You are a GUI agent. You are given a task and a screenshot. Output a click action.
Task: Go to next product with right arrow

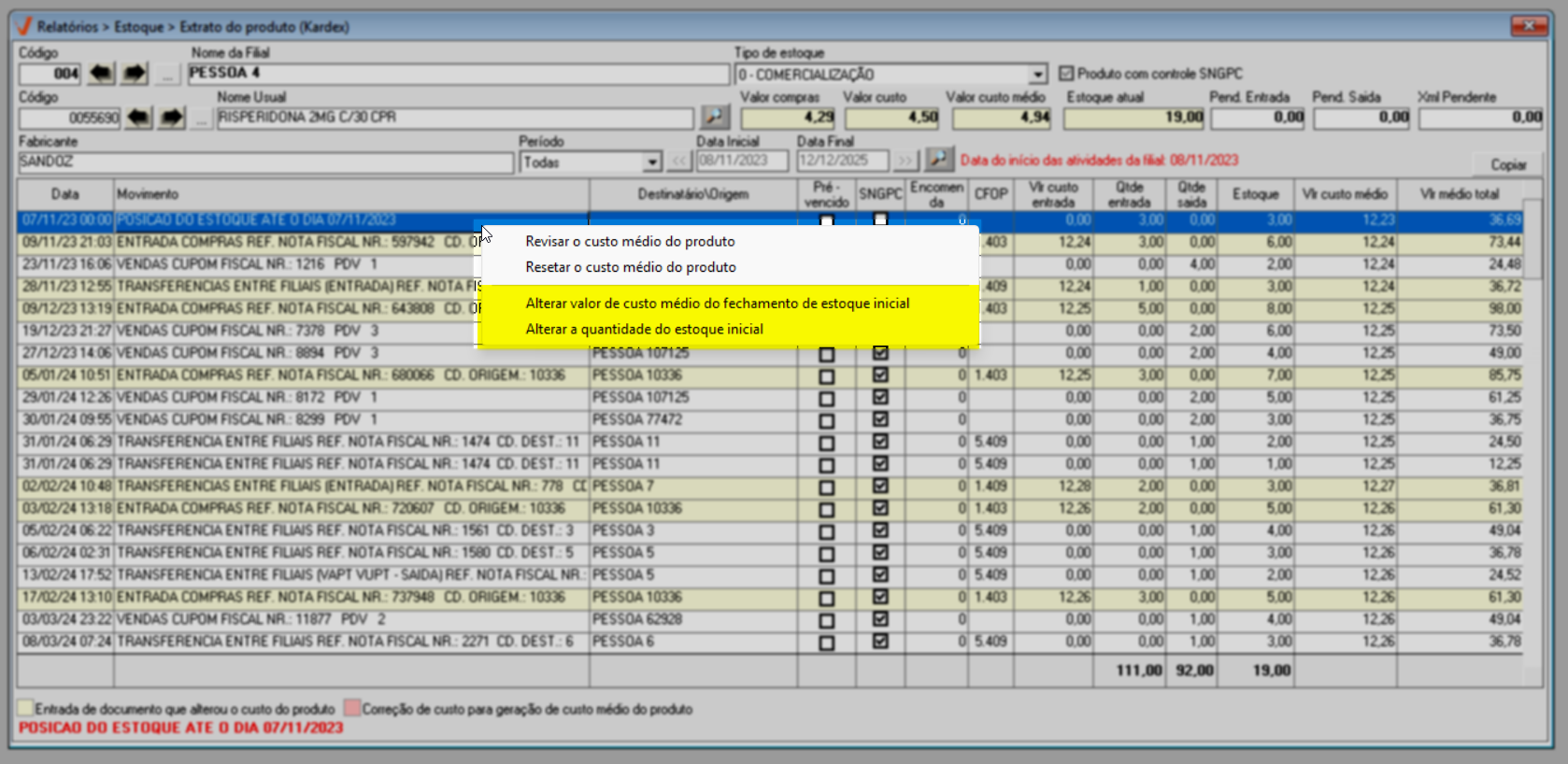(x=172, y=118)
